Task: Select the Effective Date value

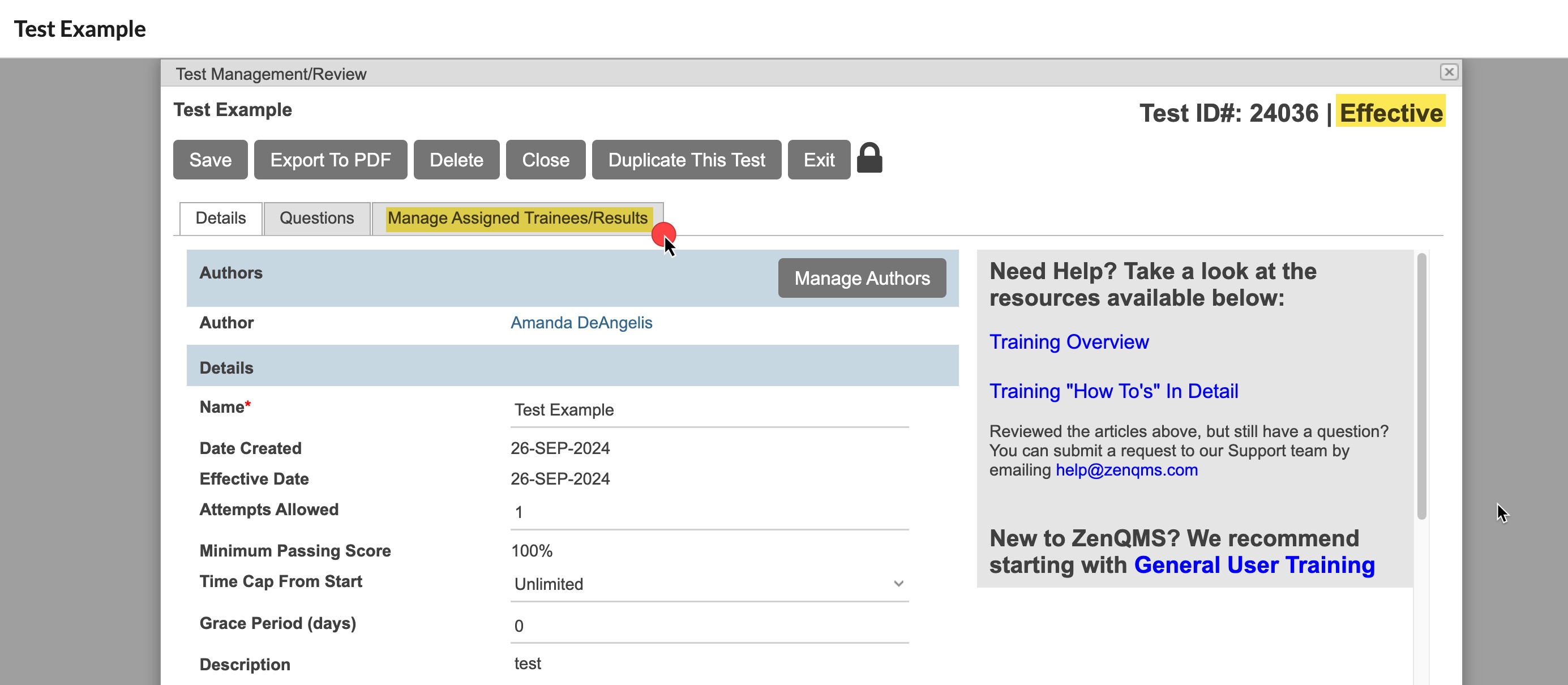Action: pos(560,479)
